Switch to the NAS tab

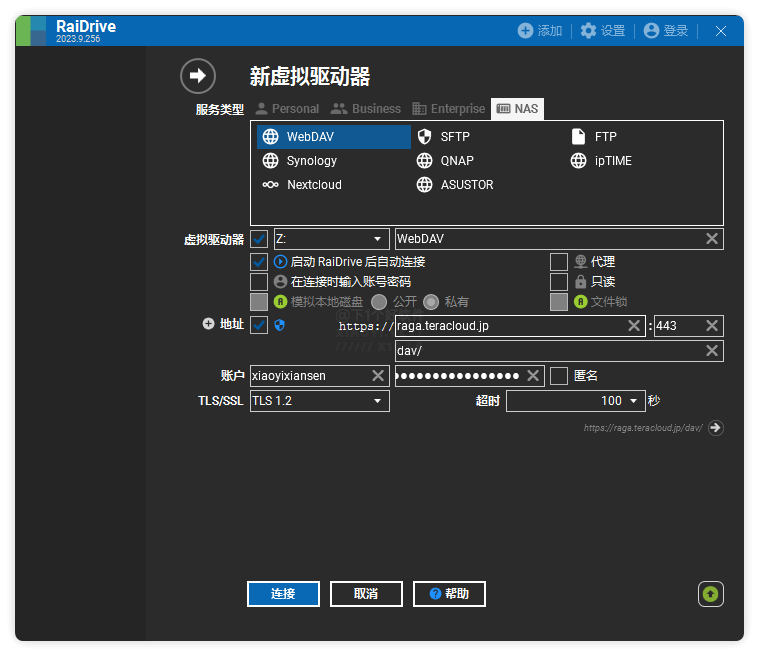click(x=517, y=109)
